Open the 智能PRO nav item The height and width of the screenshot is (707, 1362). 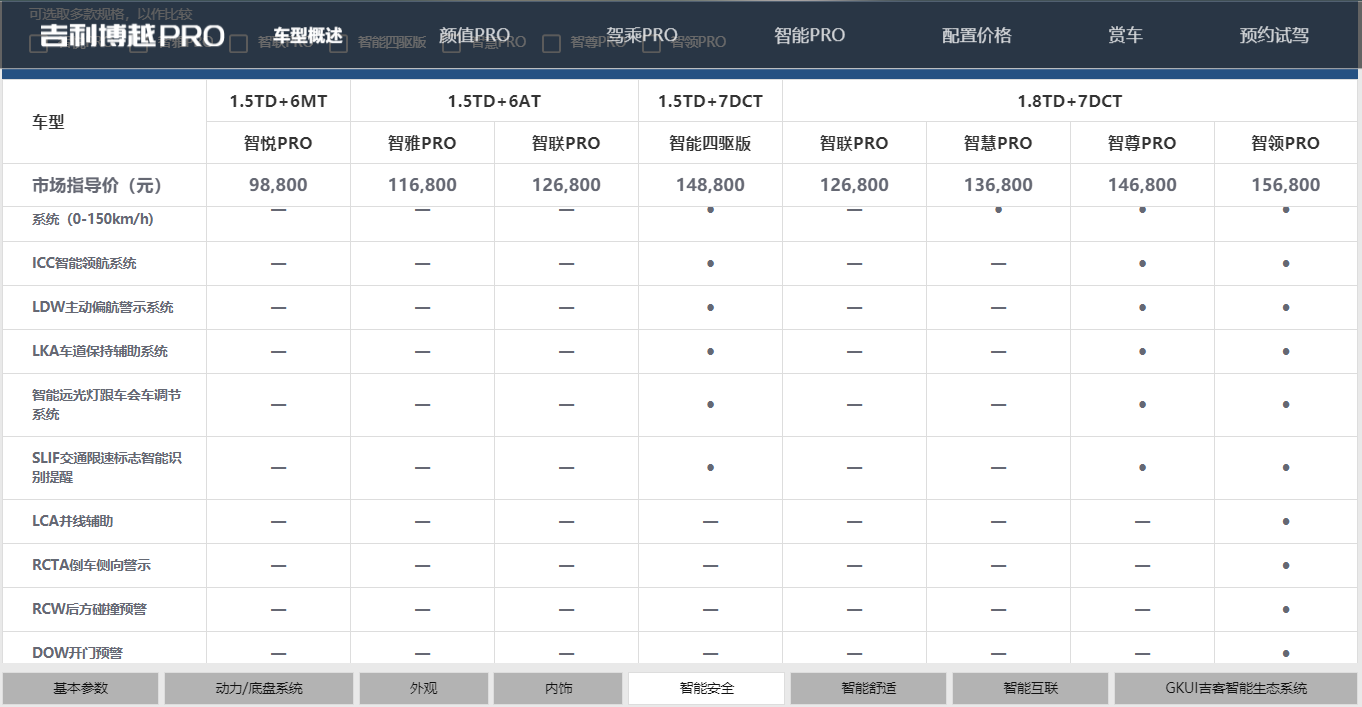coord(809,36)
